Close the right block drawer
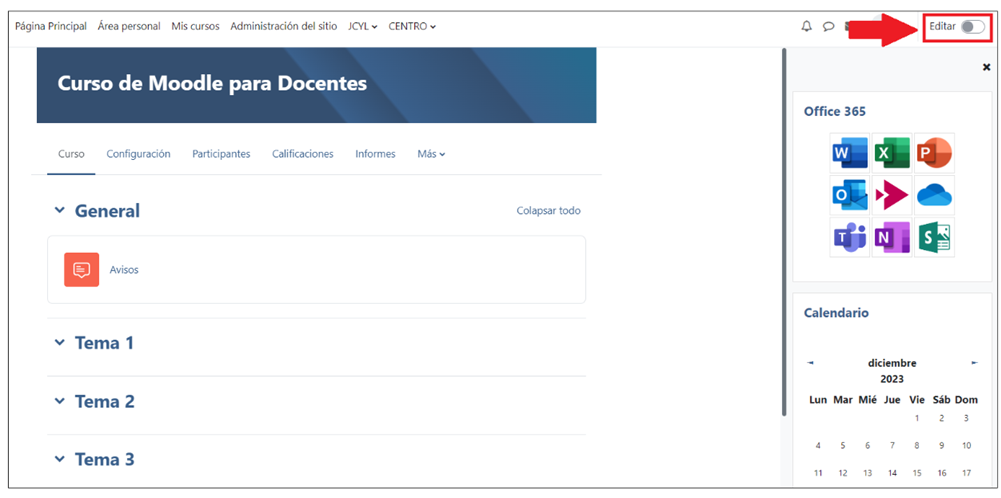Image resolution: width=1001 pixels, height=498 pixels. pos(986,67)
